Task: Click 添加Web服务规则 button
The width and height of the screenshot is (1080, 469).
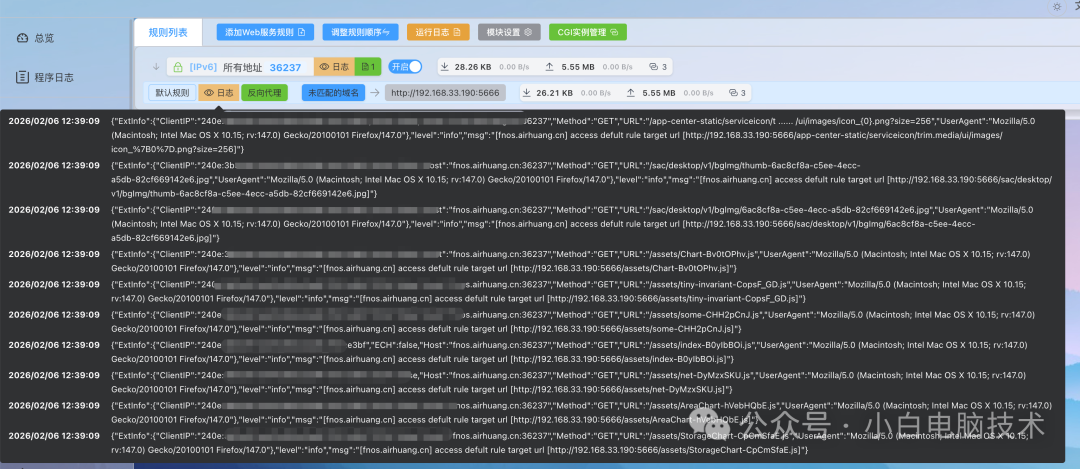Action: point(265,32)
